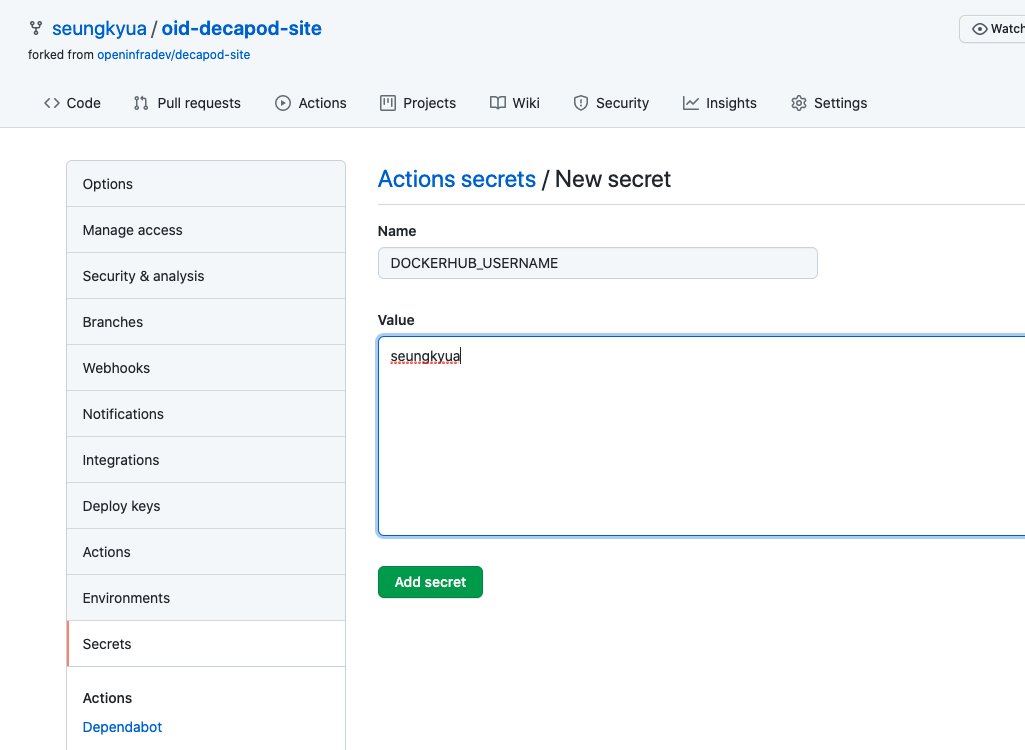Select Secrets in the sidebar
This screenshot has width=1025, height=750.
[x=206, y=644]
